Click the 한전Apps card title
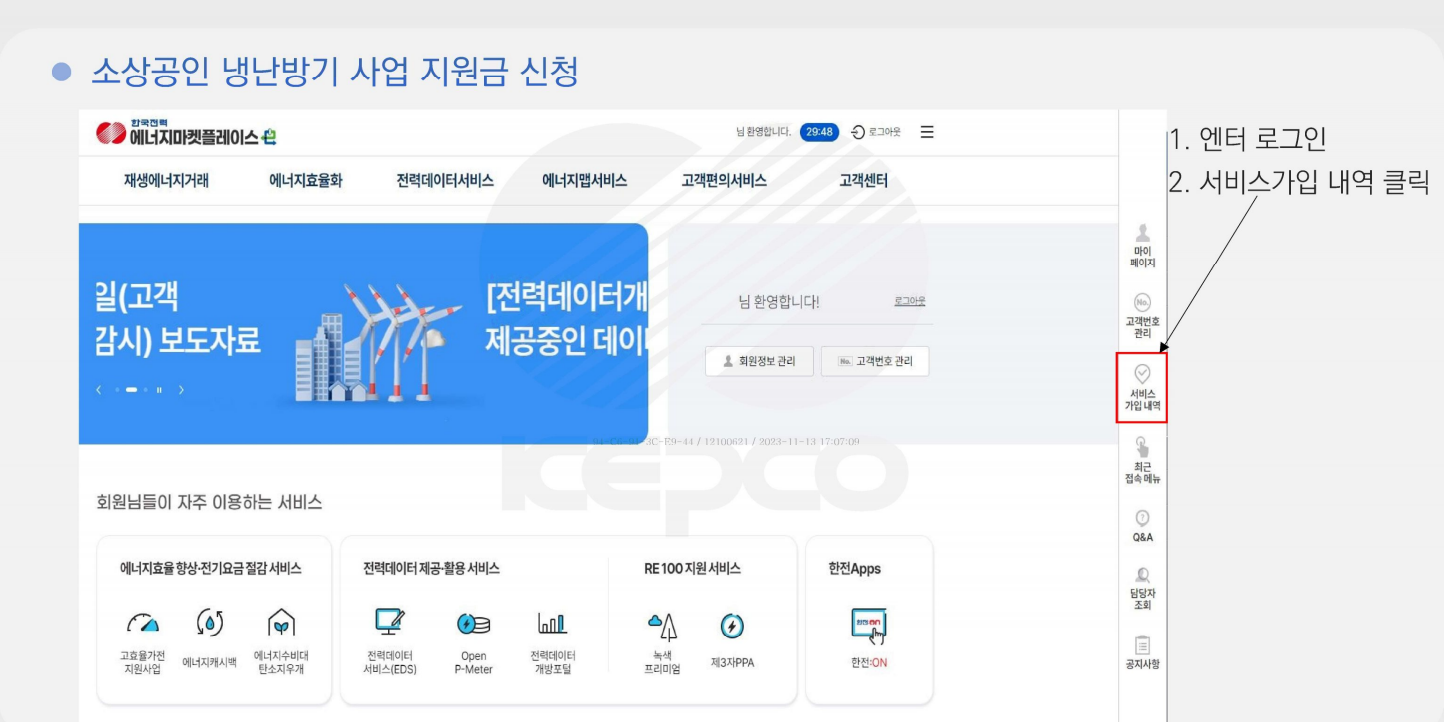The image size is (1444, 722). click(854, 568)
